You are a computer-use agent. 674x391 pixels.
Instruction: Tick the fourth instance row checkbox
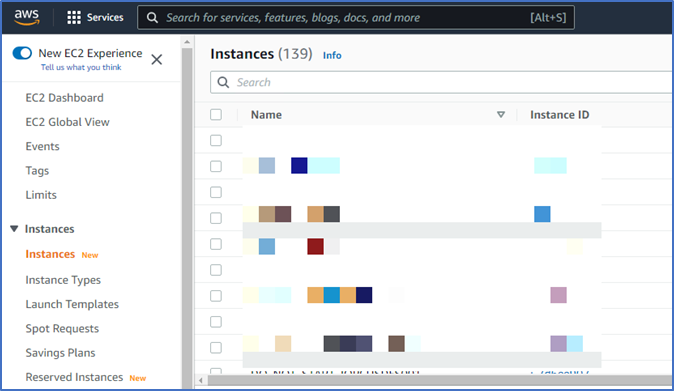click(x=216, y=218)
